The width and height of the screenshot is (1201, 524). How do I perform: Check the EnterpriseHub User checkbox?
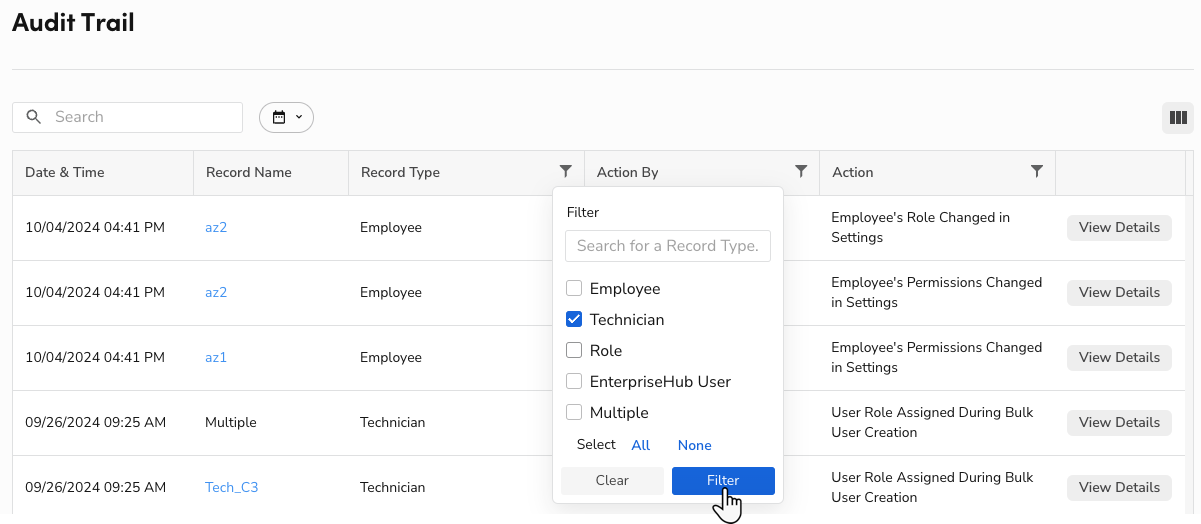(x=574, y=381)
